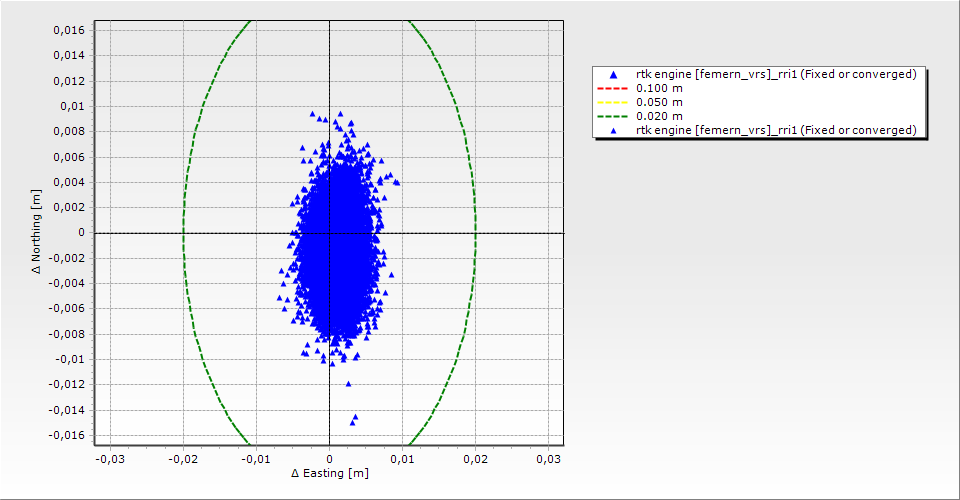This screenshot has height=500, width=960.
Task: Click the large blue triangle marker in the legend
Action: tap(613, 75)
